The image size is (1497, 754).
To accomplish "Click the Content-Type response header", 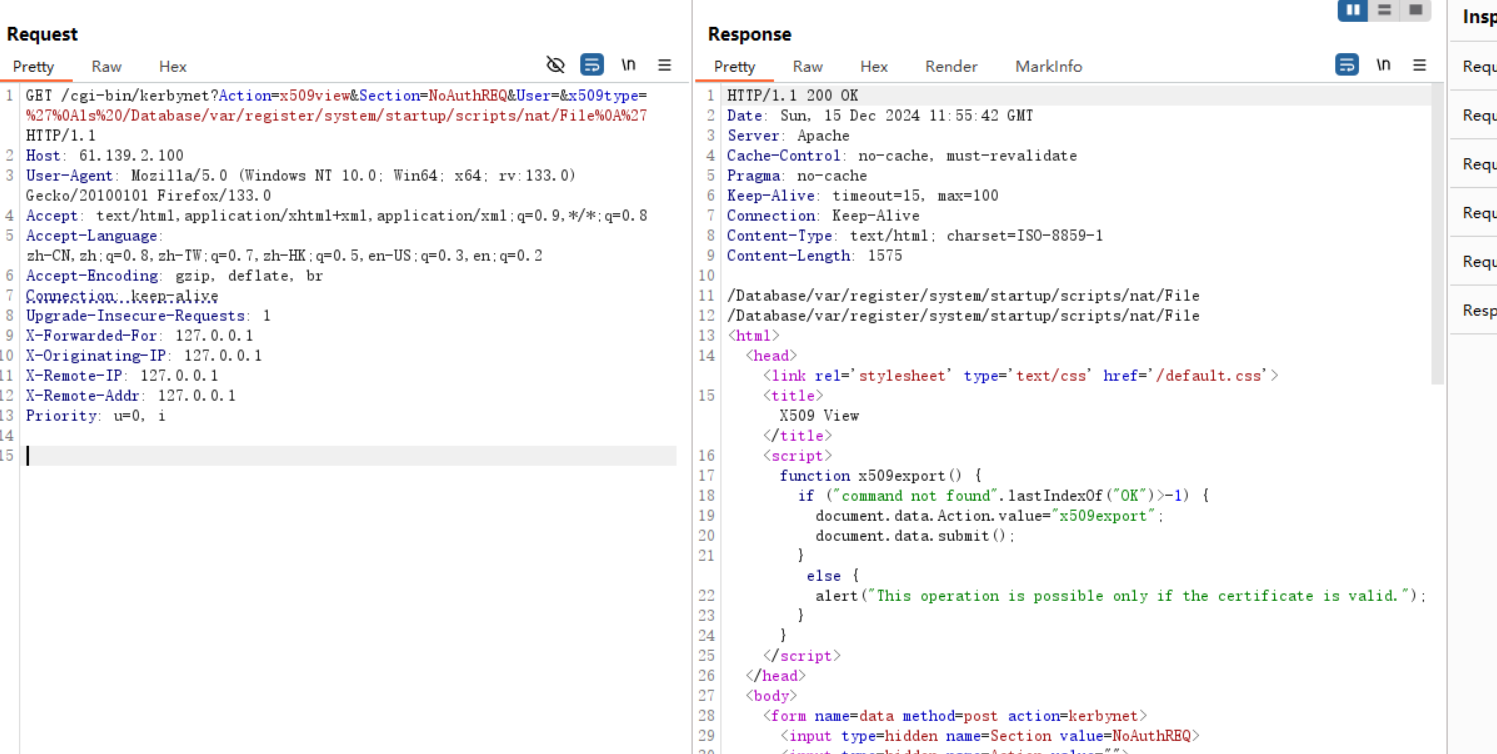I will point(915,236).
